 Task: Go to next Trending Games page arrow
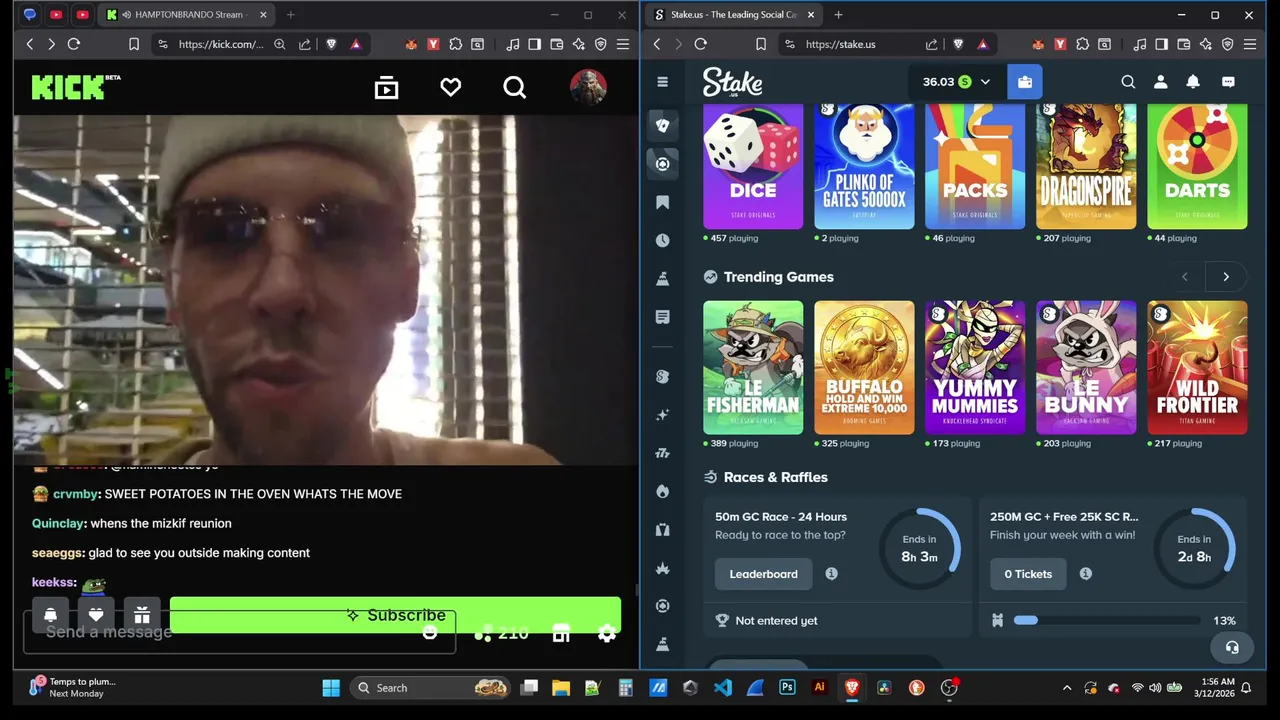coord(1226,277)
